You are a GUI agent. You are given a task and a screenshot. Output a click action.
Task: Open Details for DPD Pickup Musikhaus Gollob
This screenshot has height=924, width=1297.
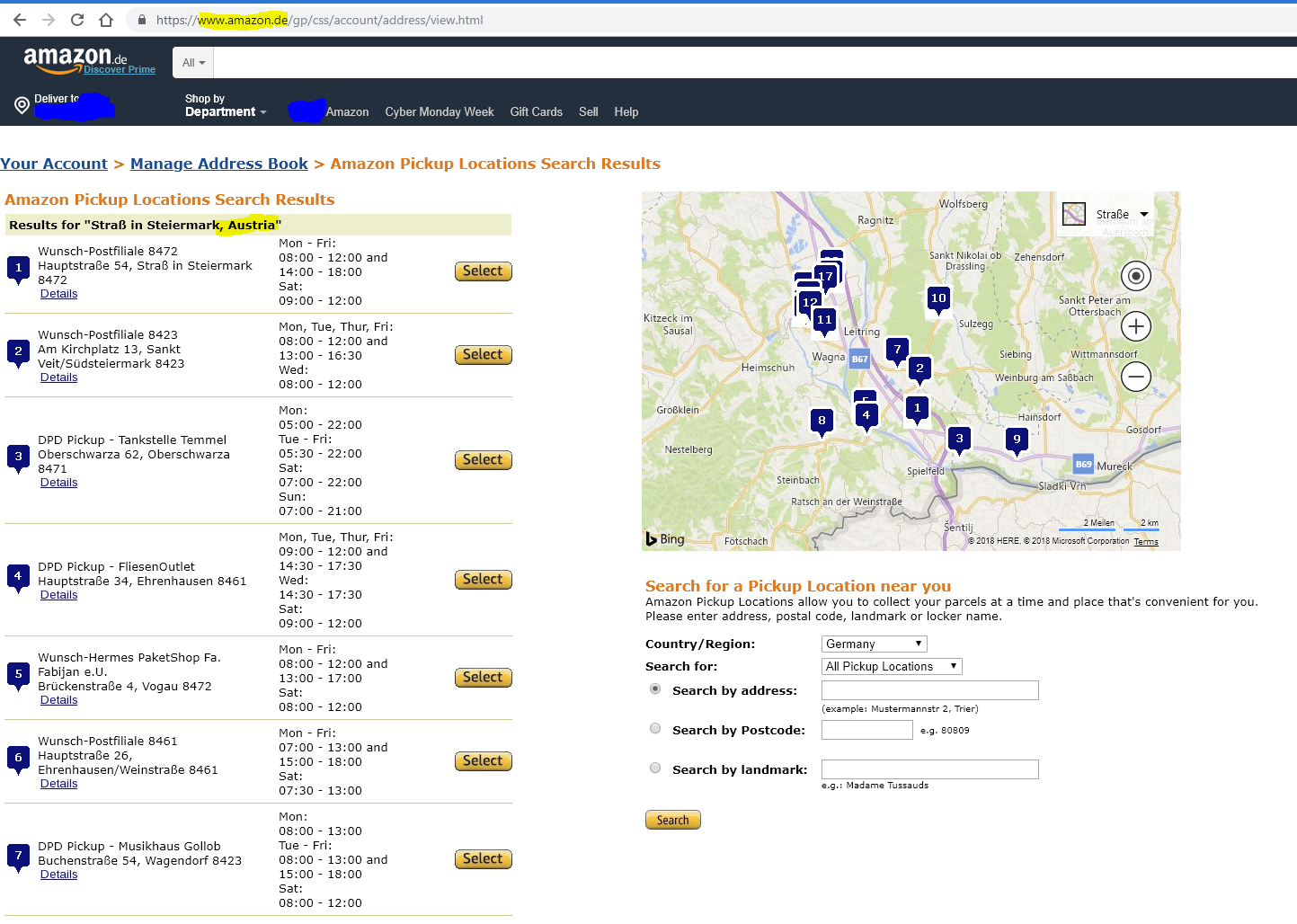[59, 875]
